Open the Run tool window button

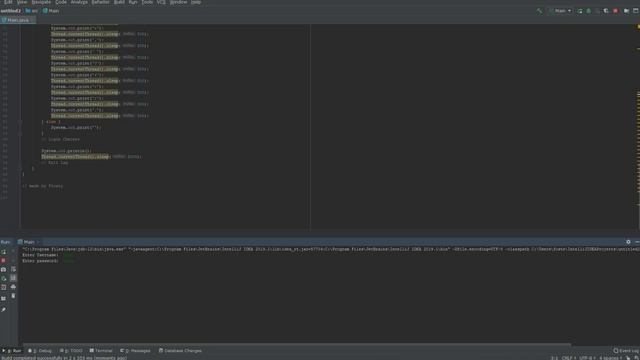tap(12, 351)
